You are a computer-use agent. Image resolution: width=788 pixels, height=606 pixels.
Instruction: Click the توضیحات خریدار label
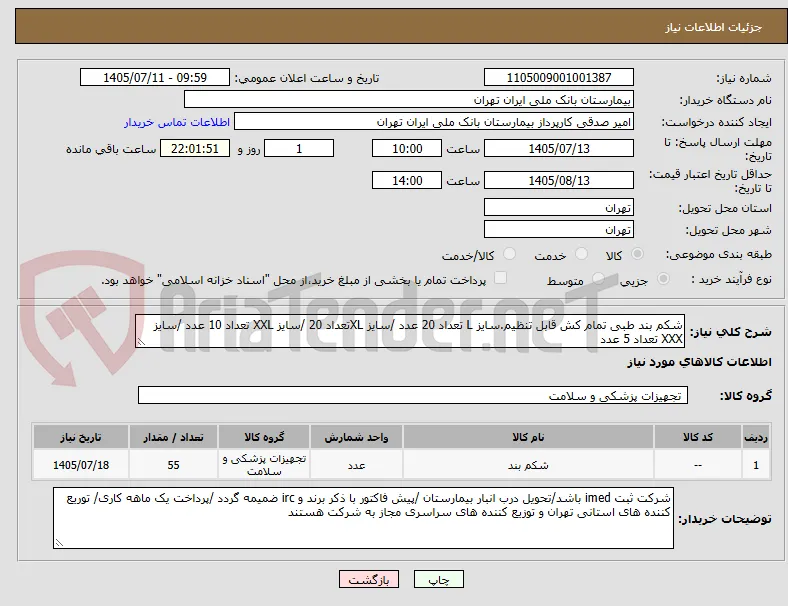(x=725, y=519)
